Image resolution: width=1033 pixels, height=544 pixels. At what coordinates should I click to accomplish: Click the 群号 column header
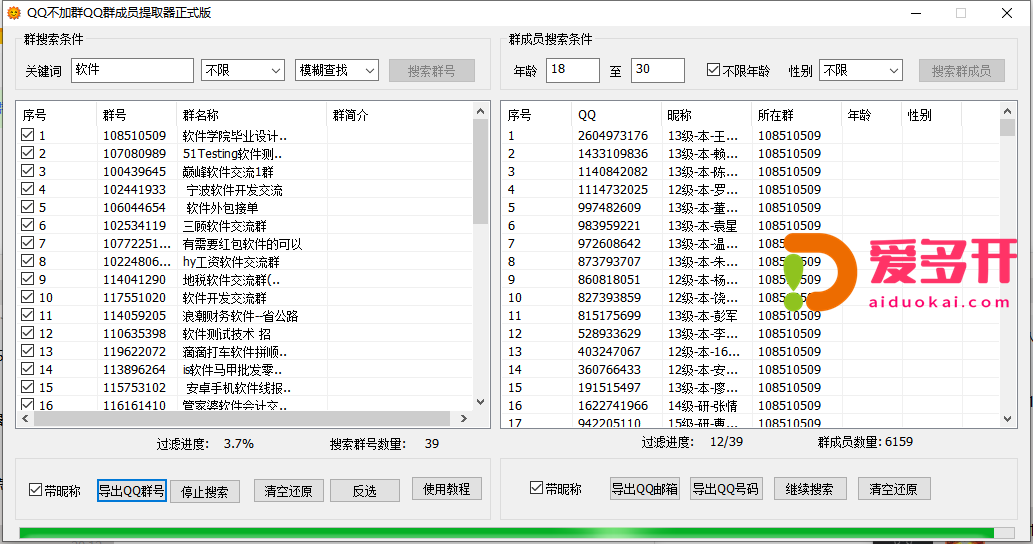tap(136, 115)
